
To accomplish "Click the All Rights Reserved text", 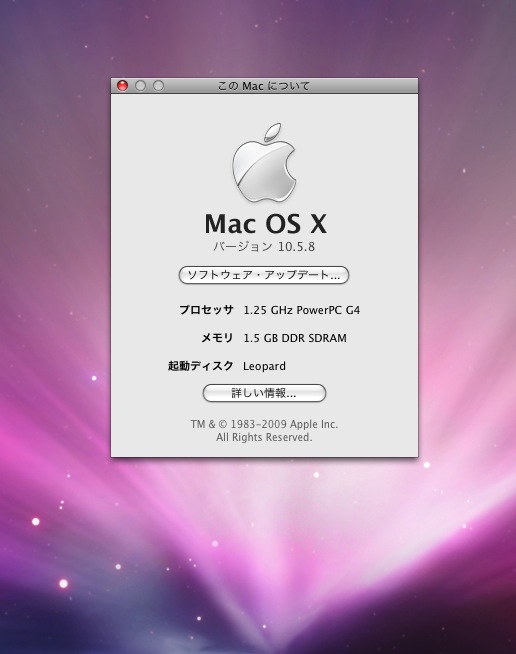I will (x=264, y=437).
